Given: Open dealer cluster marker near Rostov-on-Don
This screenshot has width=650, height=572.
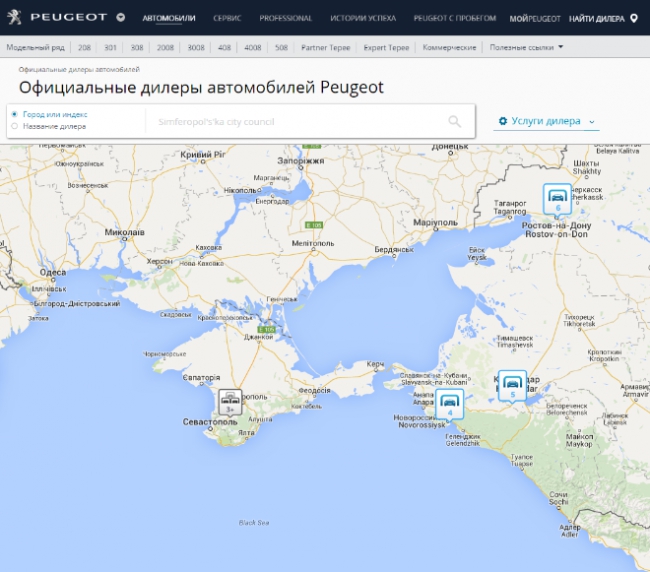Looking at the screenshot, I should [556, 198].
